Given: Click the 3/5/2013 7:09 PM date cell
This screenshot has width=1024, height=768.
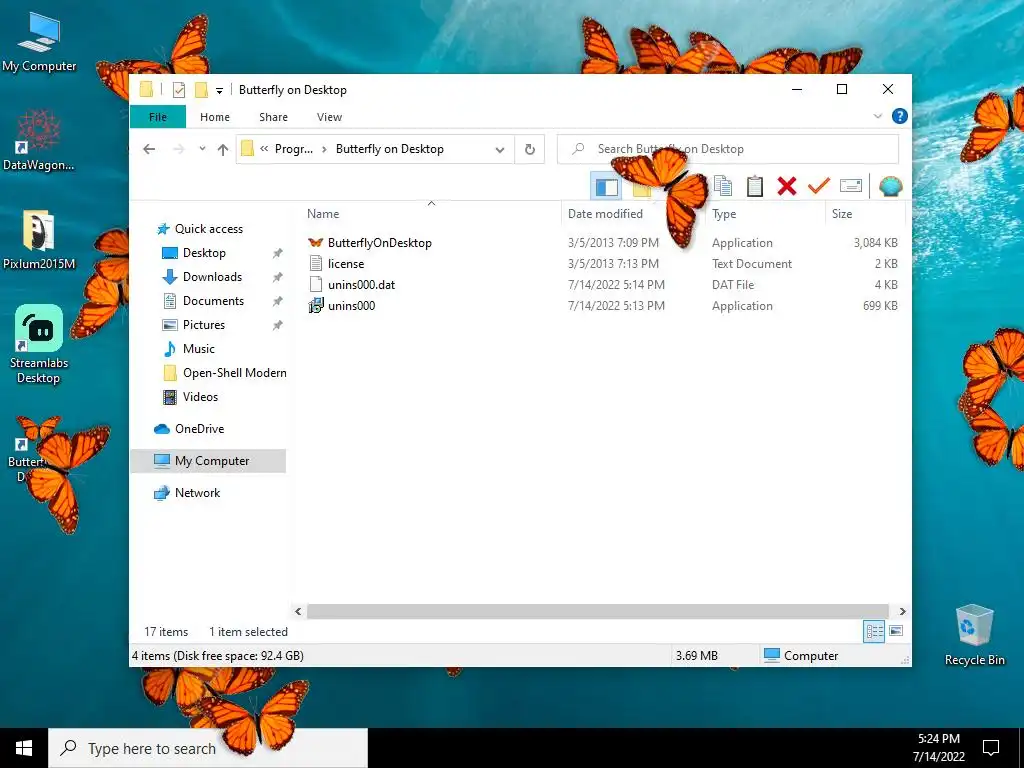Looking at the screenshot, I should coord(613,243).
